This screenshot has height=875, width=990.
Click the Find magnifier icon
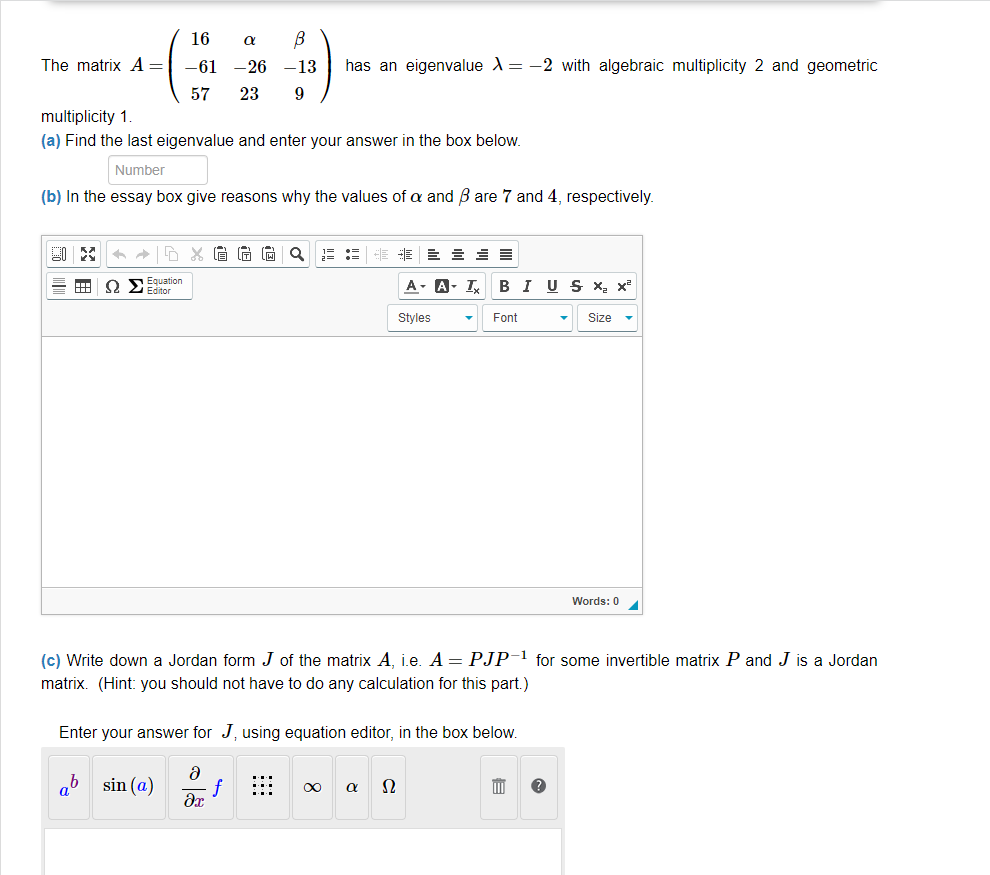pos(296,253)
